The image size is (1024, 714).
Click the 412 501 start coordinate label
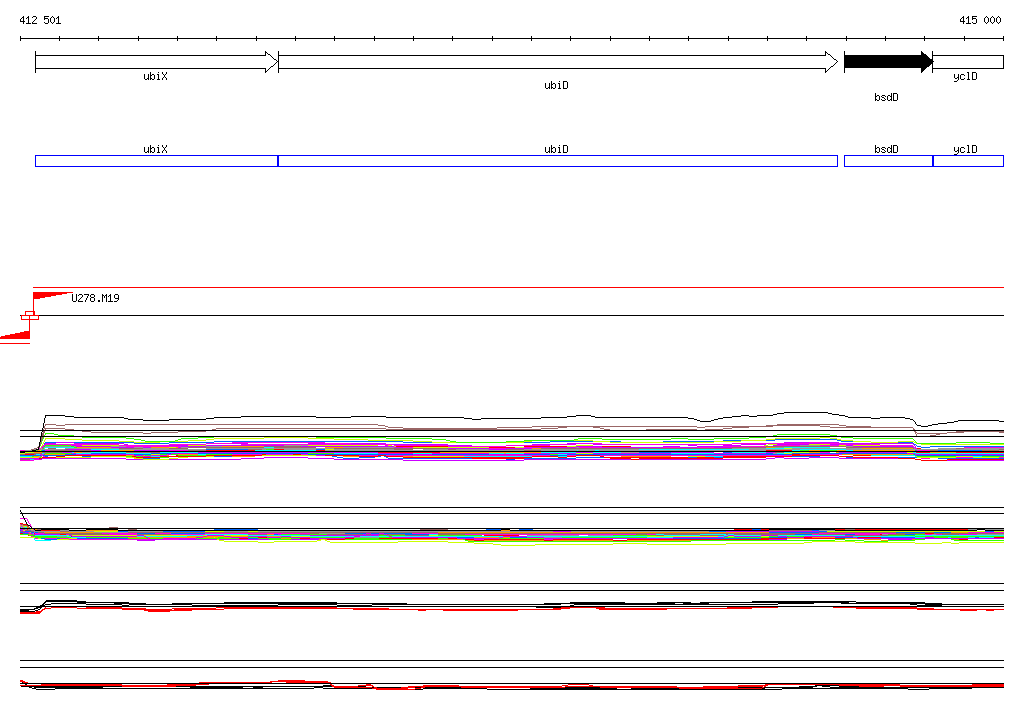(x=40, y=20)
